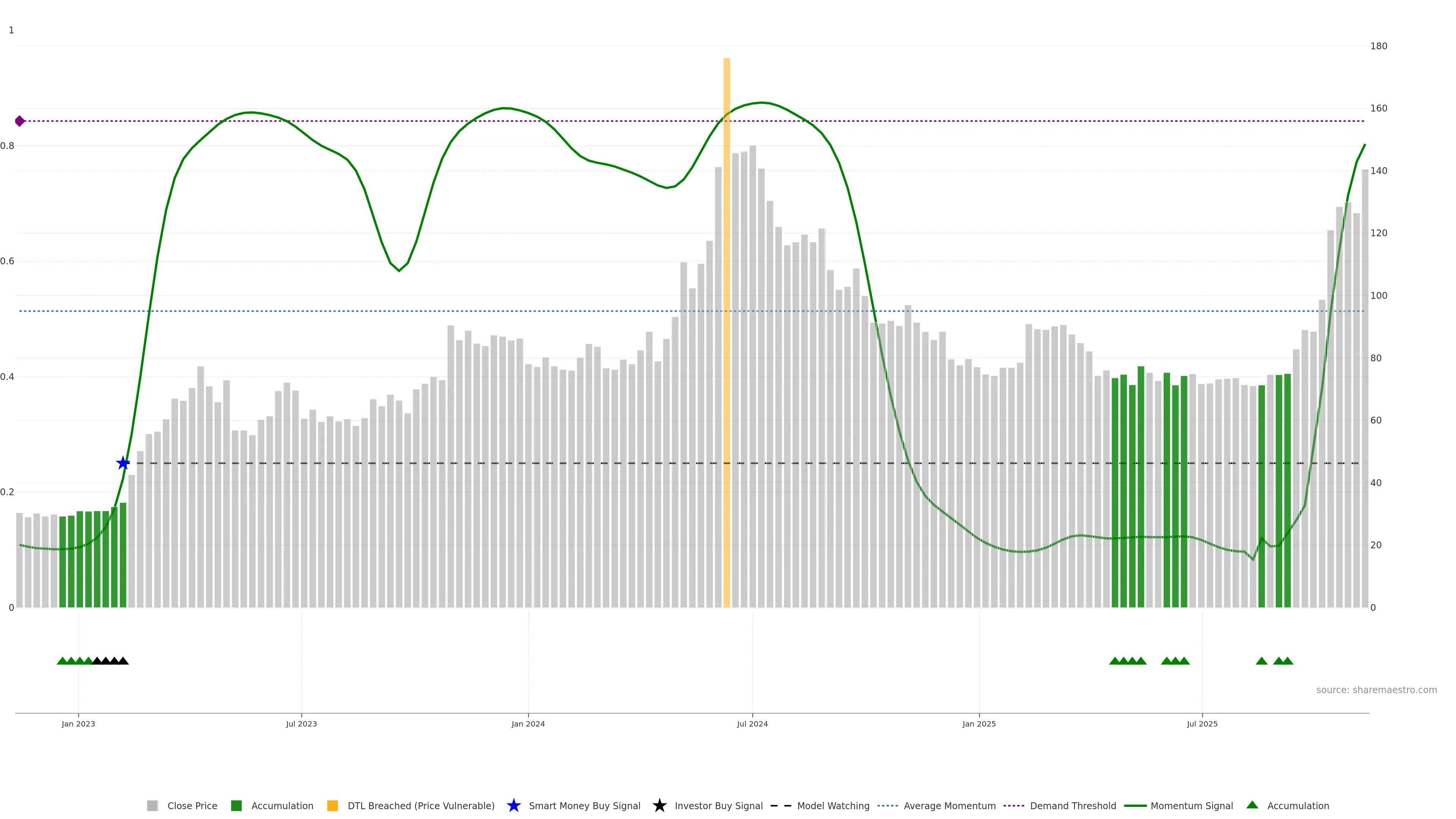Click the Jan 2023 x-axis label
This screenshot has width=1456, height=819.
coord(78,723)
